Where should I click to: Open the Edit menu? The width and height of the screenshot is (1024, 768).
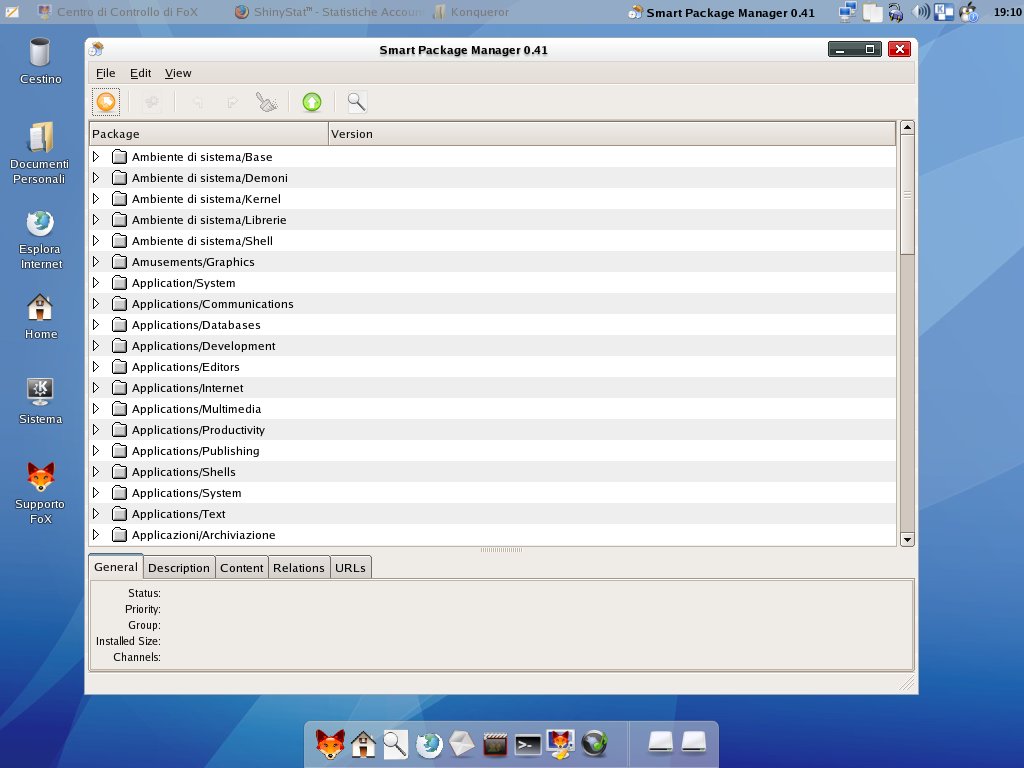[140, 73]
